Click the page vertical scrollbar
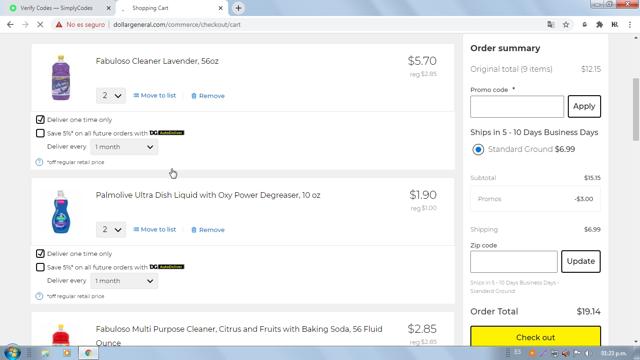Screen dimensions: 640x360 pyautogui.click(x=636, y=109)
